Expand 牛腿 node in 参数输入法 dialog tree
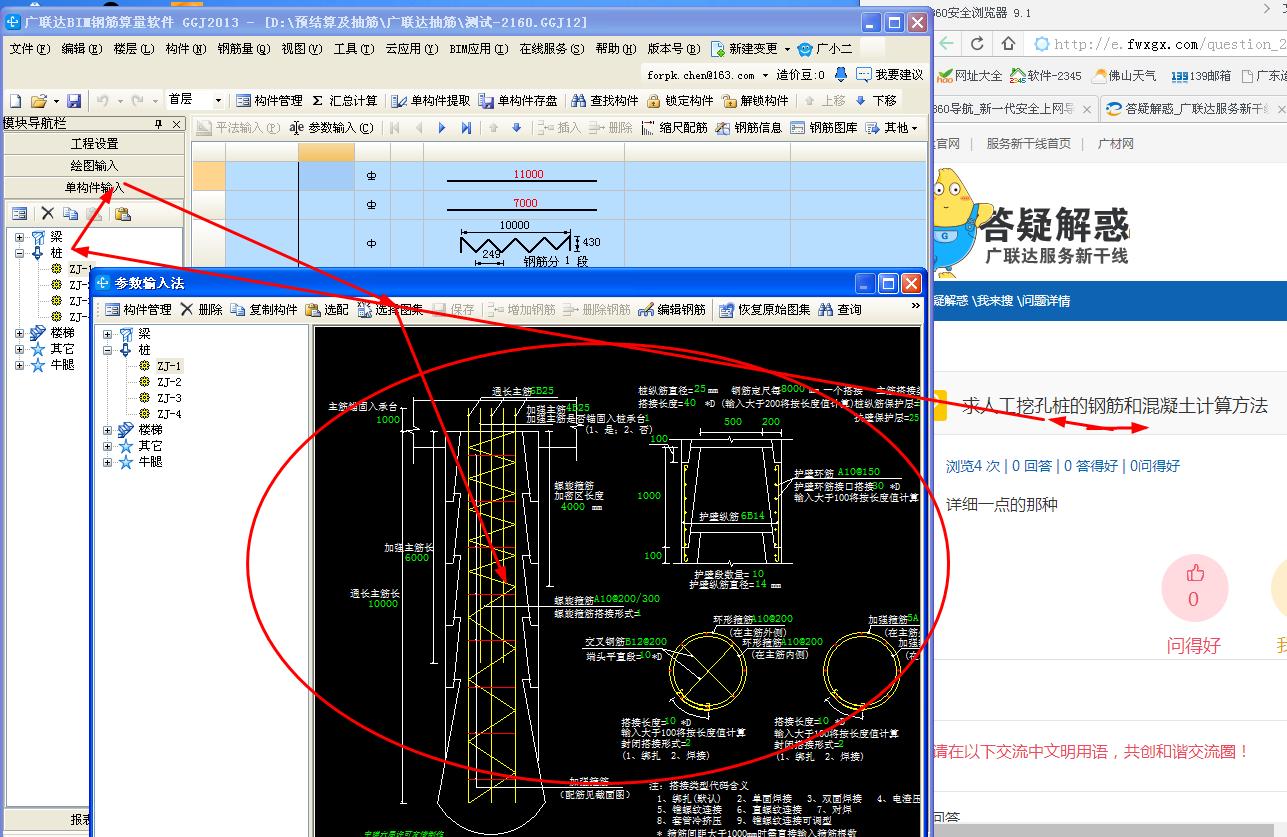 (108, 462)
